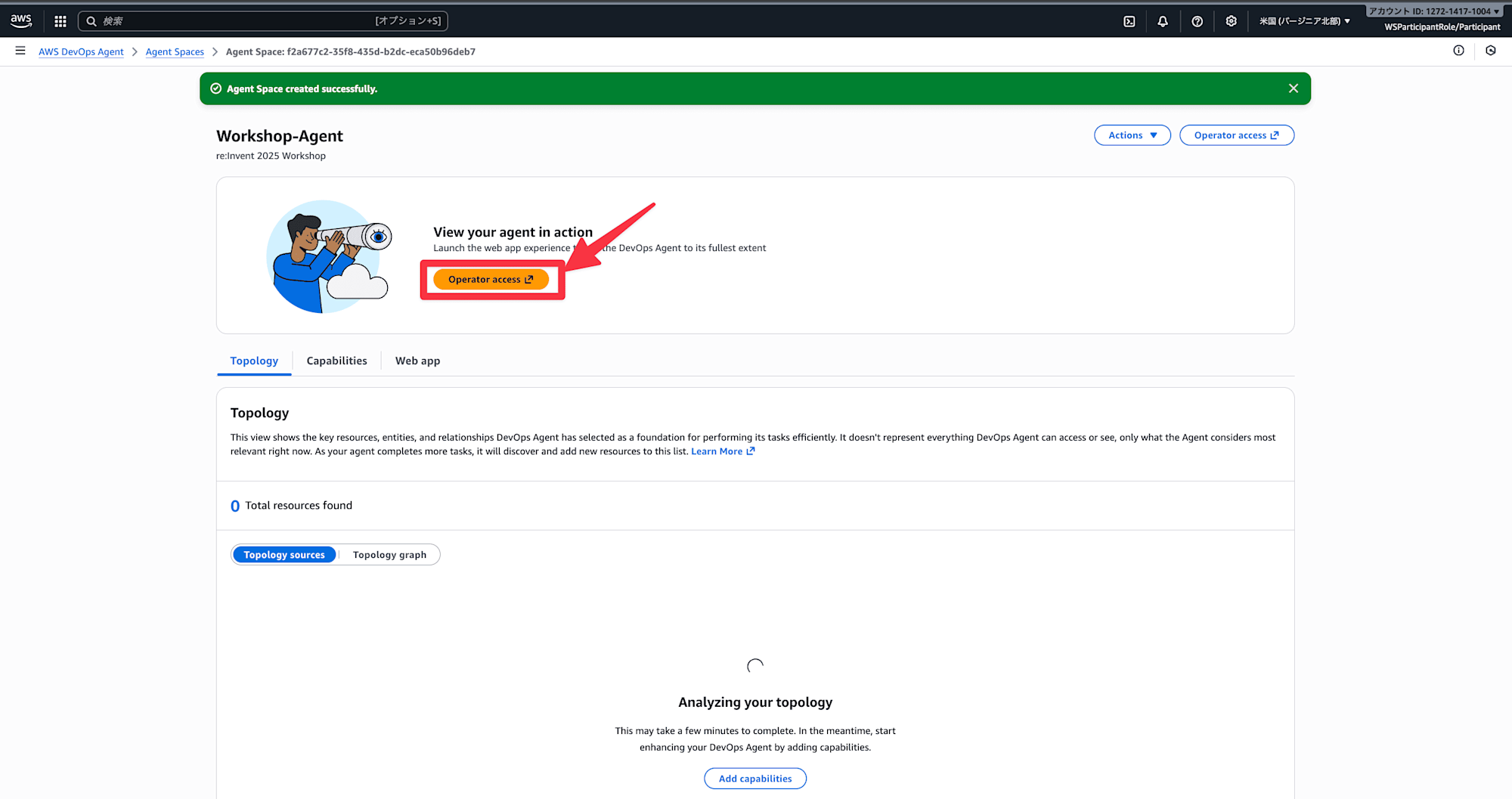Click the Add capabilities button
The image size is (1512, 799).
pos(755,779)
